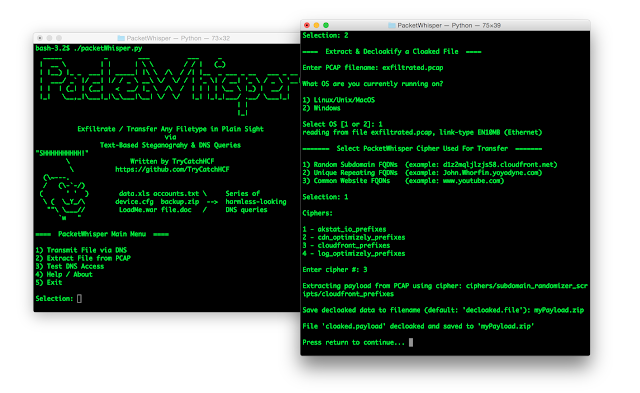Click the front terminal's 'PacketWhisper — Python — 75×39' title

[x=449, y=25]
